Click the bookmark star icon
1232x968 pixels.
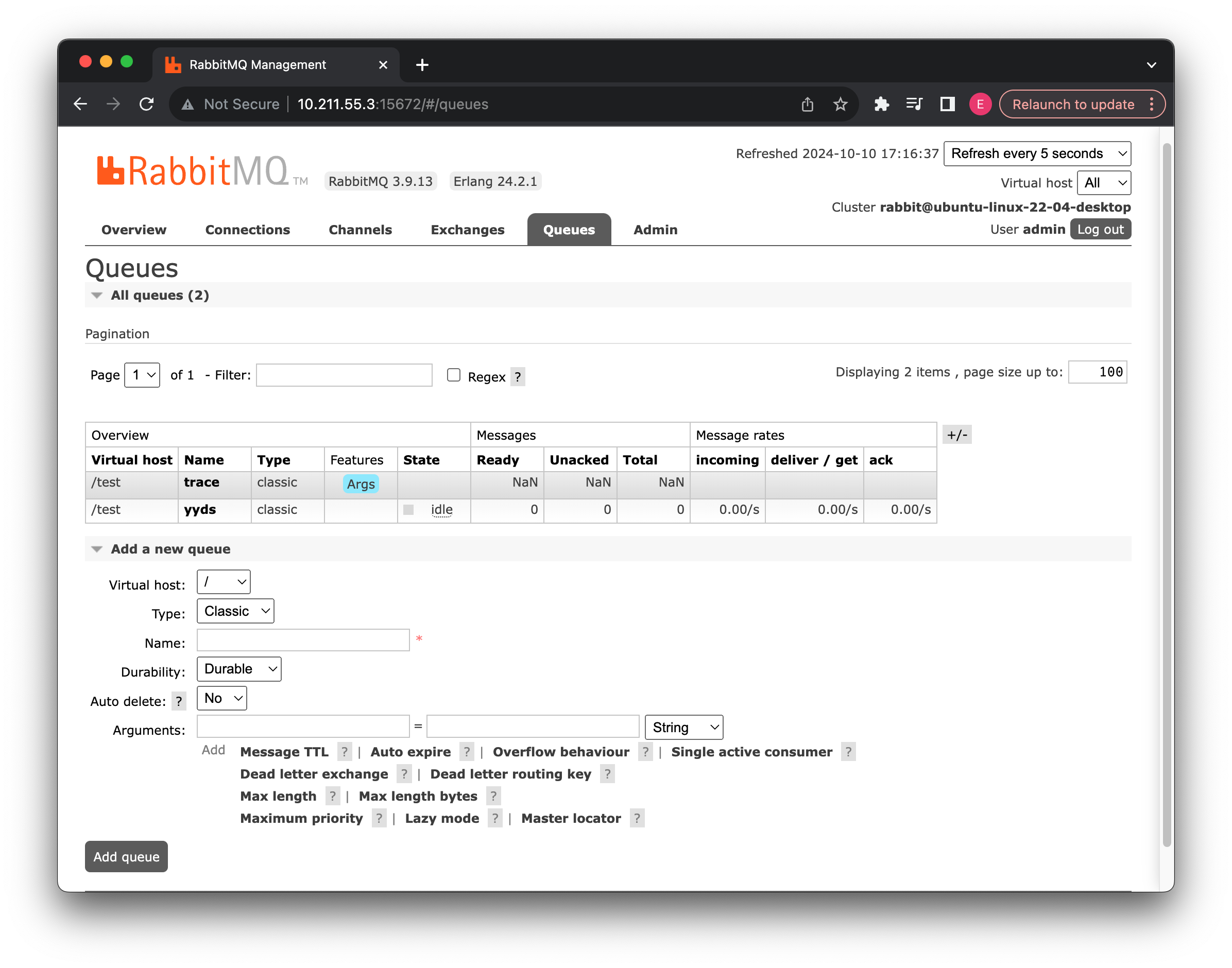click(x=840, y=105)
